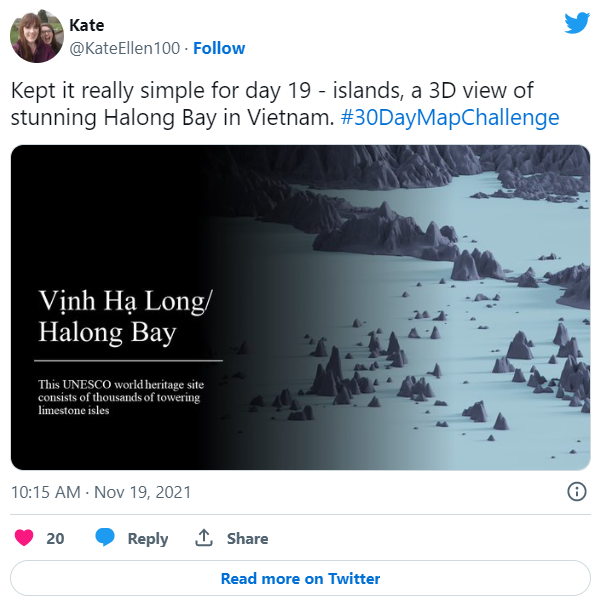
Task: Click the 20 likes count
Action: (55, 538)
